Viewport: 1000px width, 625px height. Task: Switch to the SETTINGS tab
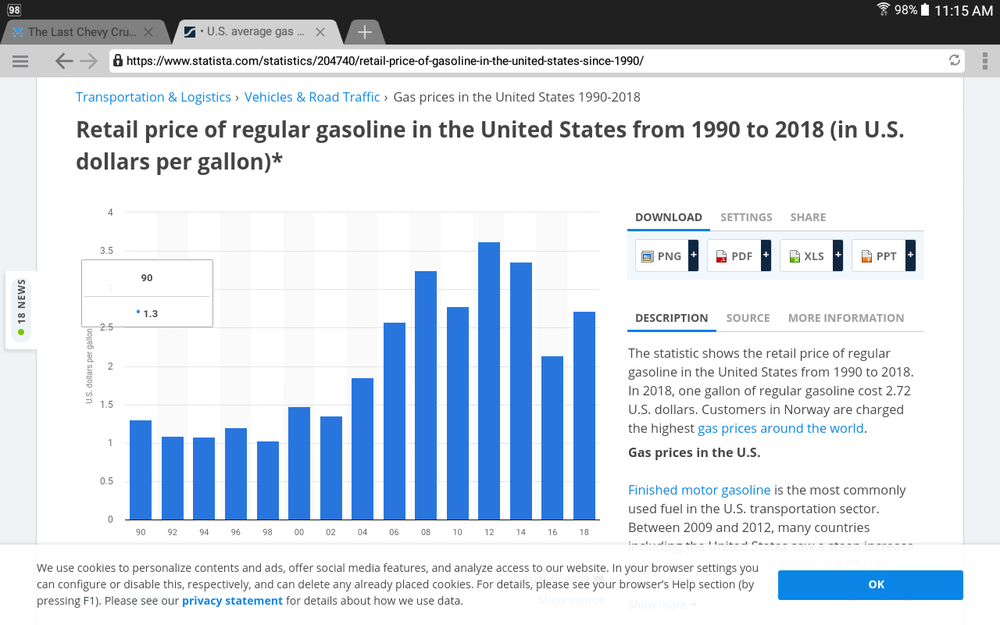(x=746, y=217)
